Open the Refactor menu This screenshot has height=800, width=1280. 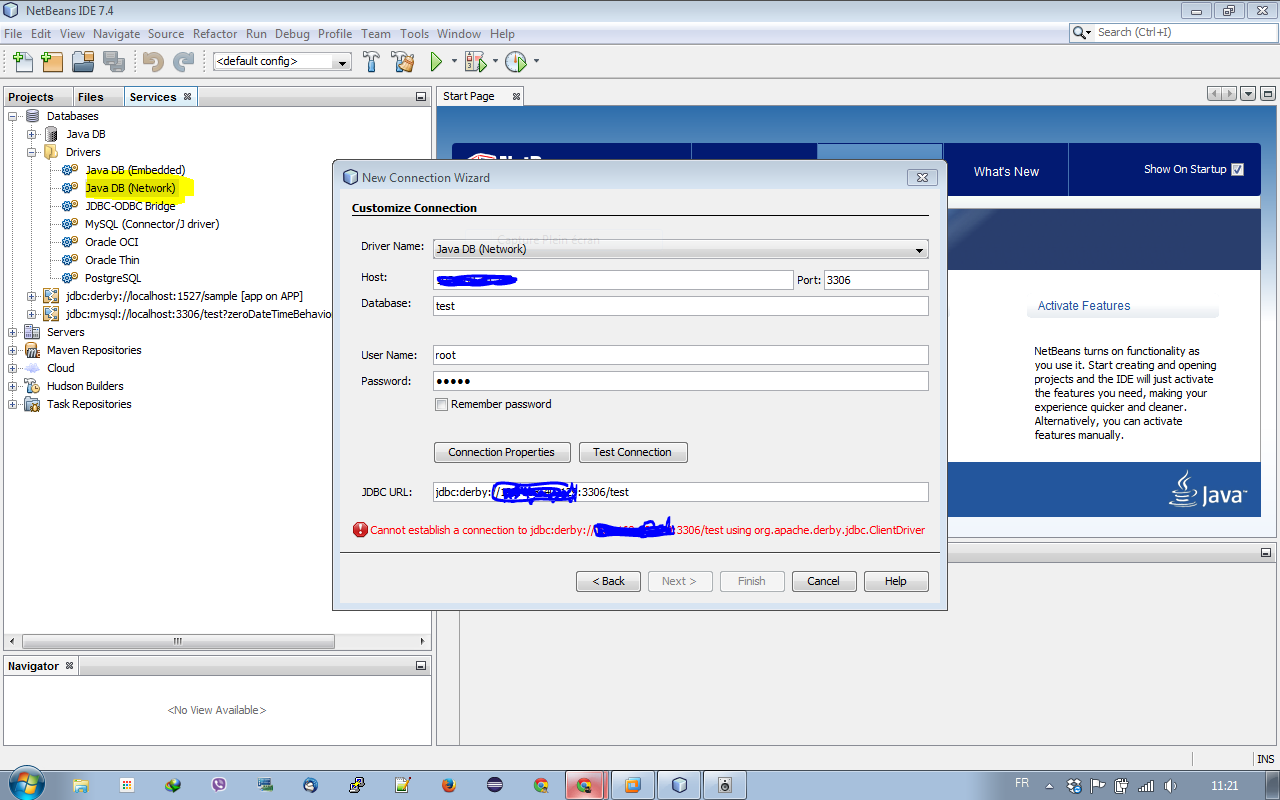tap(215, 33)
